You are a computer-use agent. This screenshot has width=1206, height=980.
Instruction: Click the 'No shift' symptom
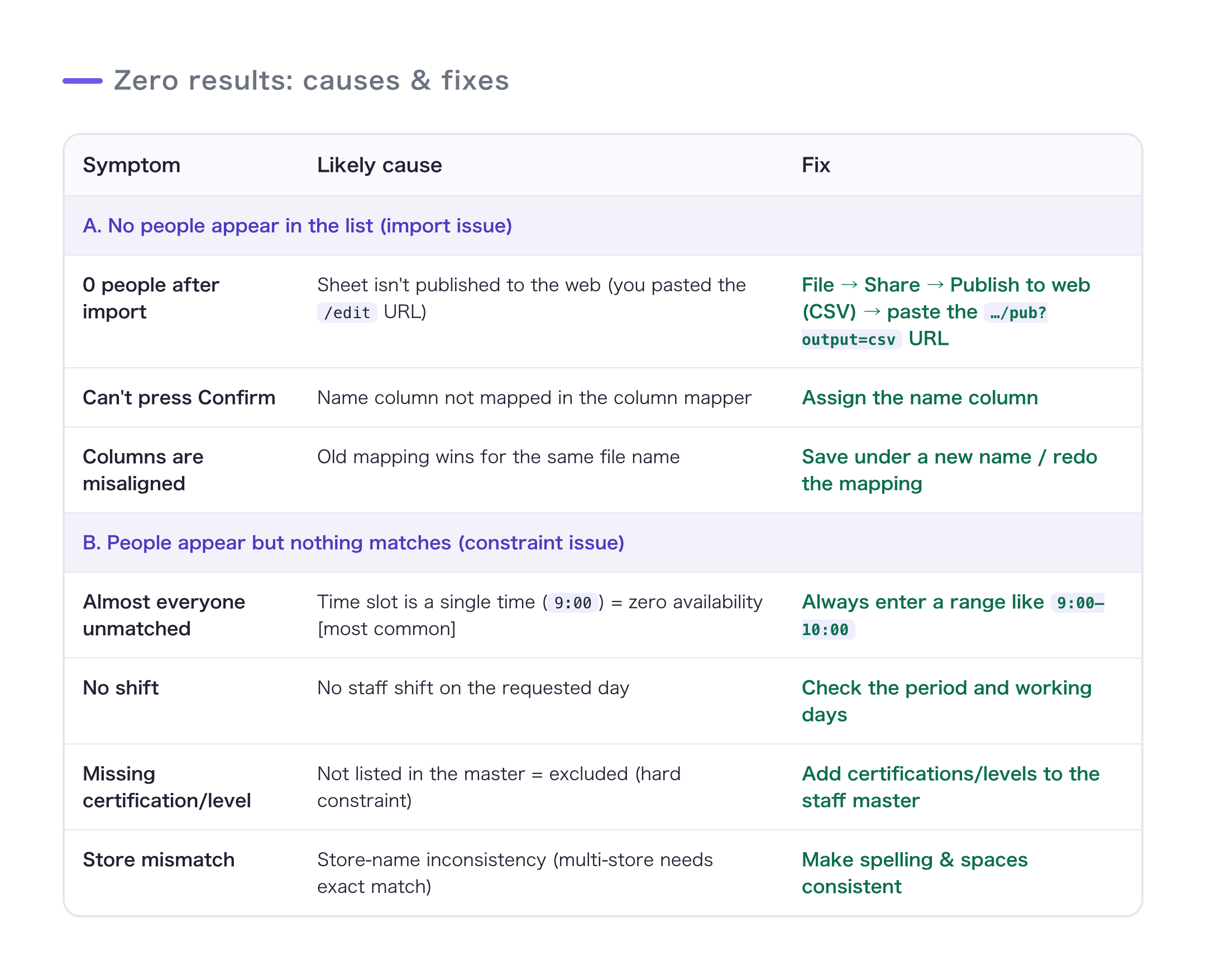pyautogui.click(x=120, y=687)
